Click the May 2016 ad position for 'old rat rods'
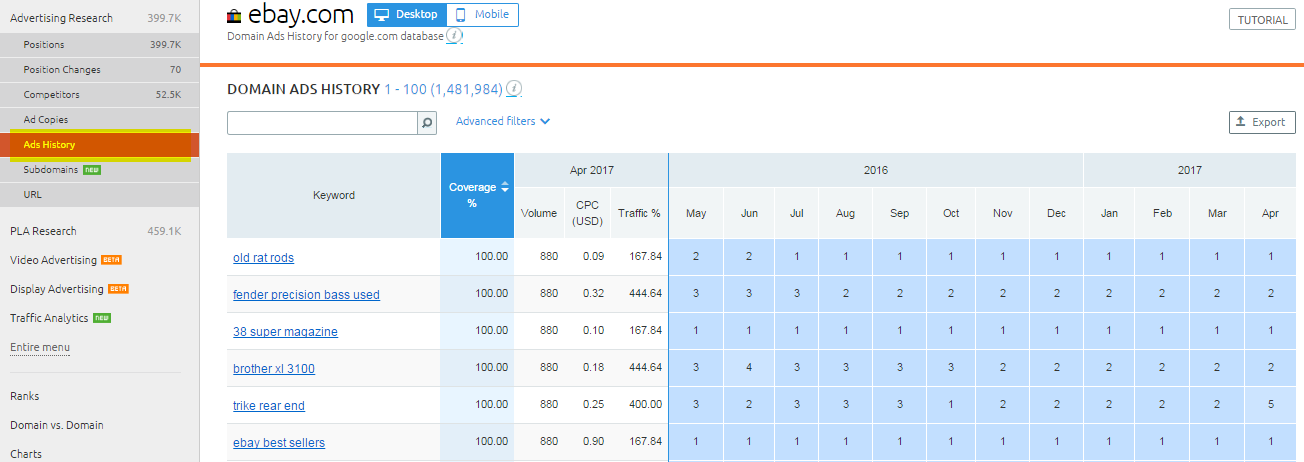Viewport: 1304px width, 462px height. (695, 257)
